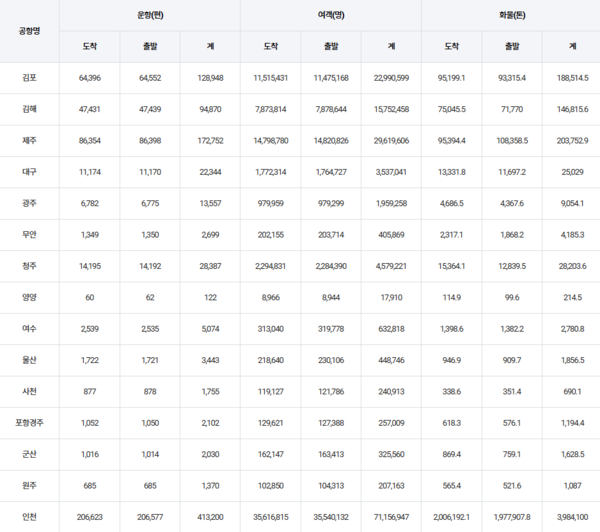The height and width of the screenshot is (532, 600).
Task: Click 사천 flight total 1,755
Action: (x=210, y=392)
